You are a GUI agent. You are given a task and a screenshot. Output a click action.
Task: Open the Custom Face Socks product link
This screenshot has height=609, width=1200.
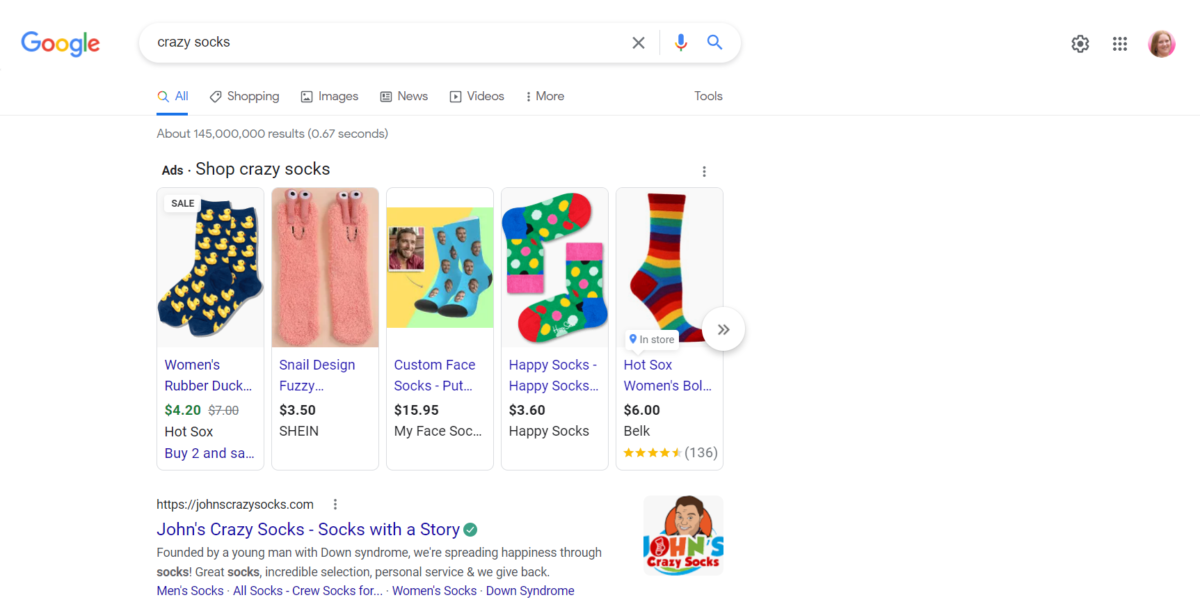click(434, 375)
